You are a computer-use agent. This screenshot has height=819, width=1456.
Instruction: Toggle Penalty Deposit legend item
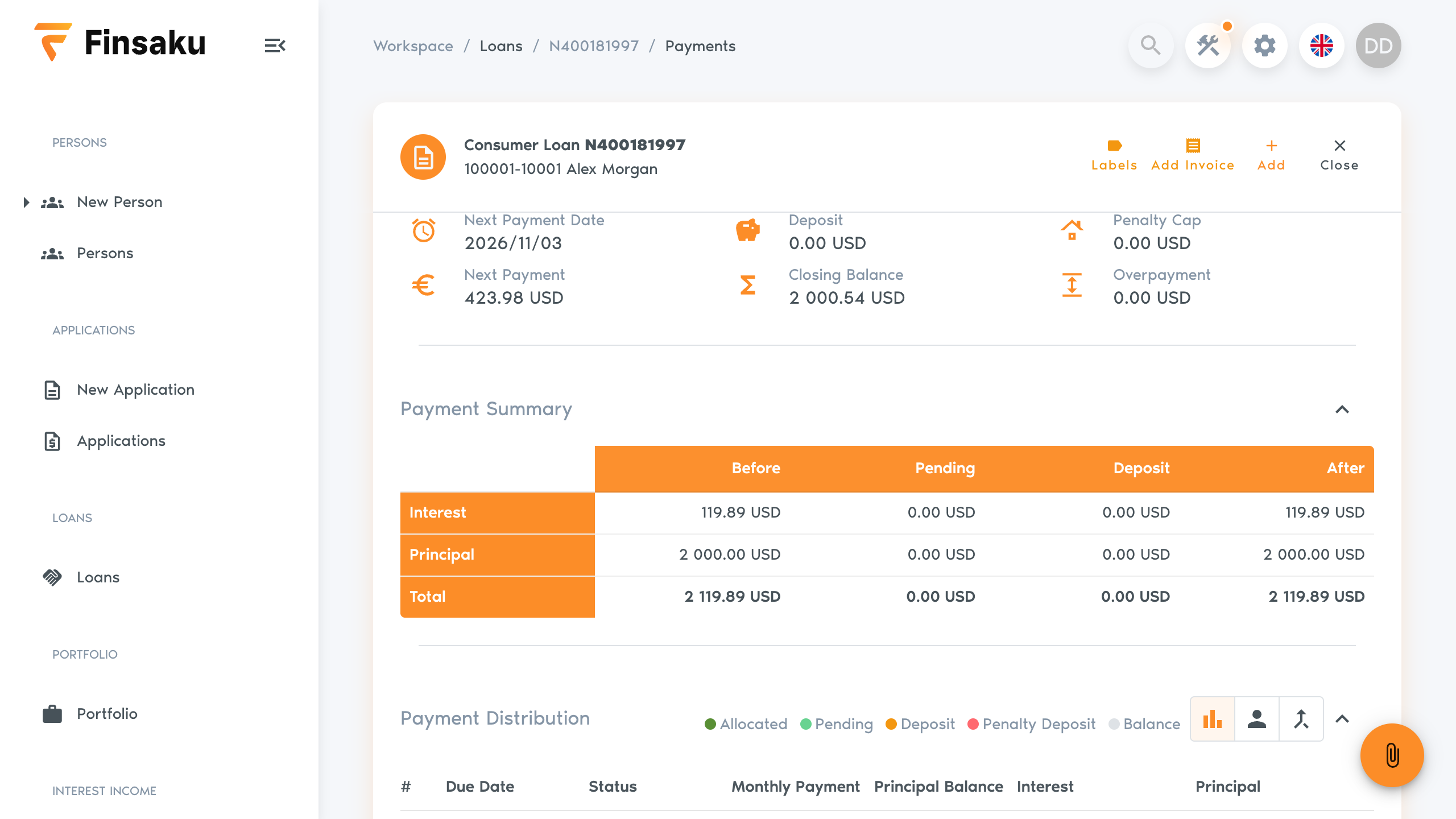pos(1031,724)
